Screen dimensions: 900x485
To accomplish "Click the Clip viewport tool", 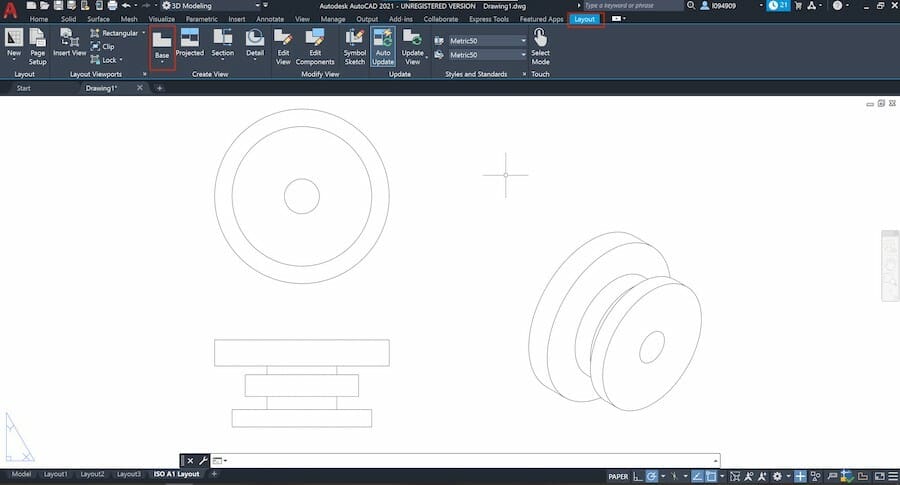I will (x=103, y=46).
